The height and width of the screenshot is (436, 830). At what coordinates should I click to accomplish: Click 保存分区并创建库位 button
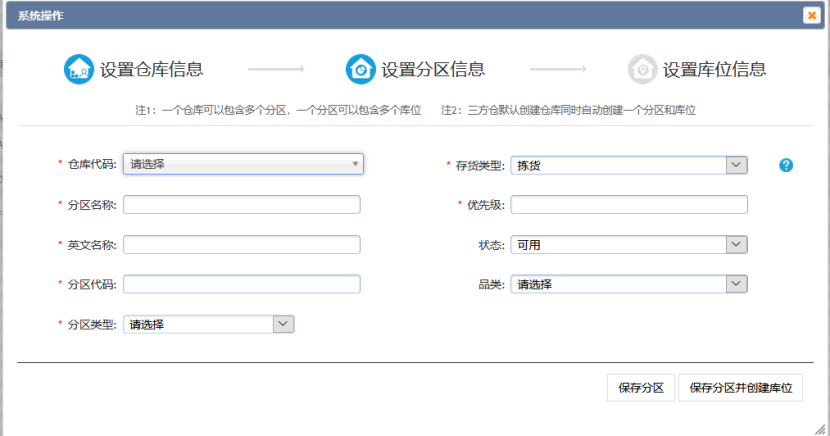[x=740, y=388]
